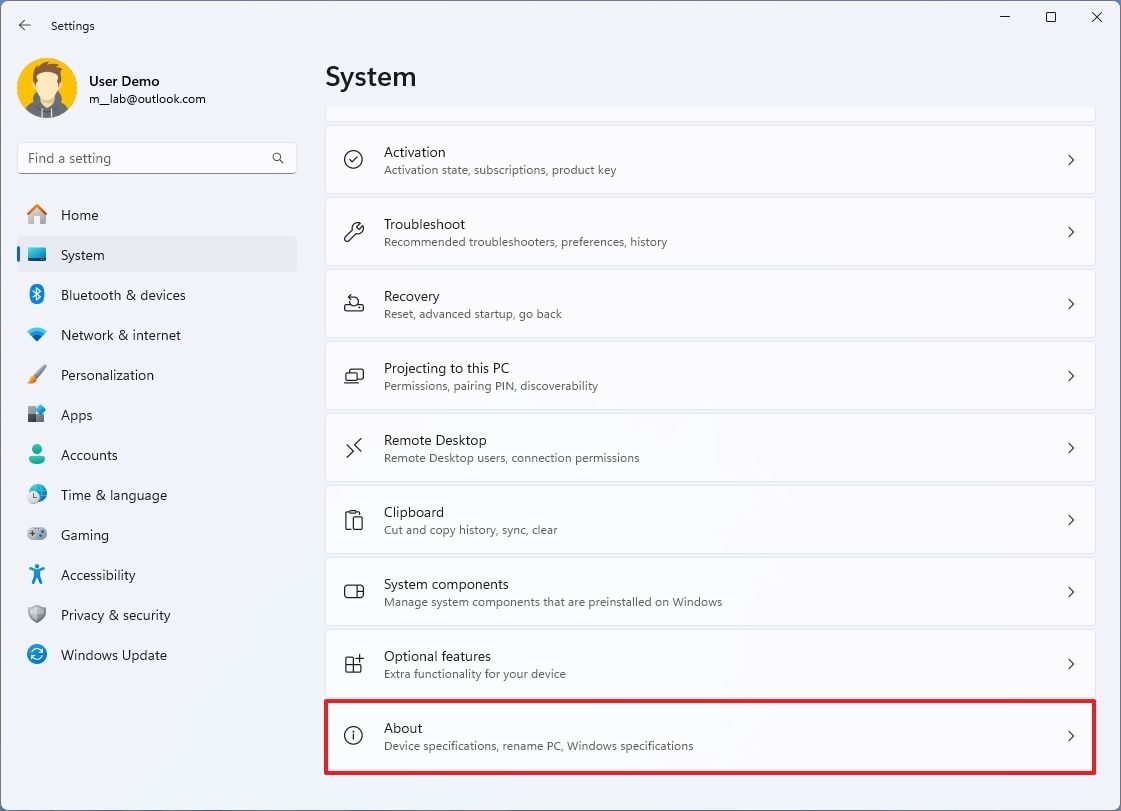Expand the Clipboard settings chevron

tap(1071, 520)
